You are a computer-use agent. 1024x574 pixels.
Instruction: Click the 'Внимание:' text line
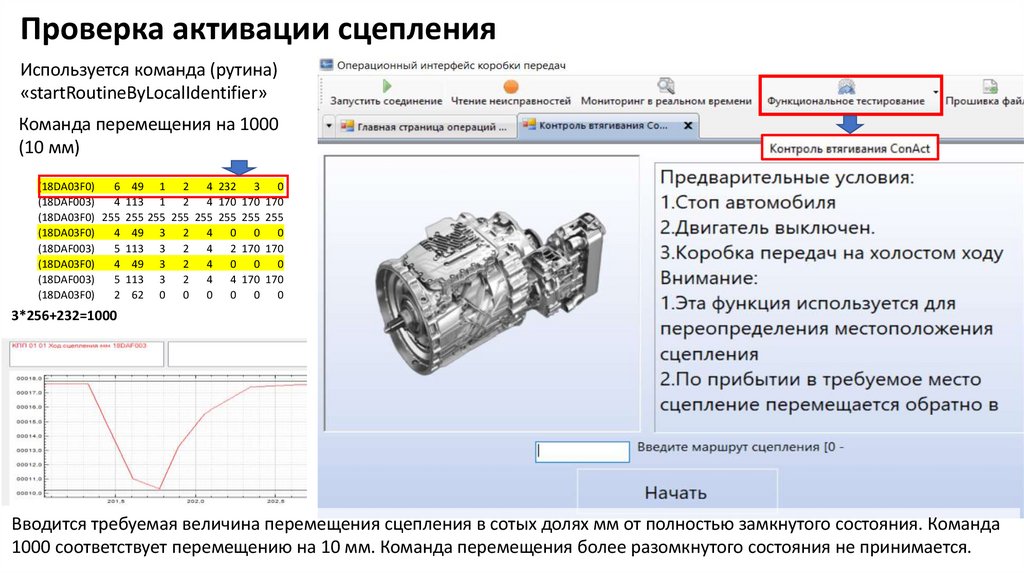click(709, 278)
